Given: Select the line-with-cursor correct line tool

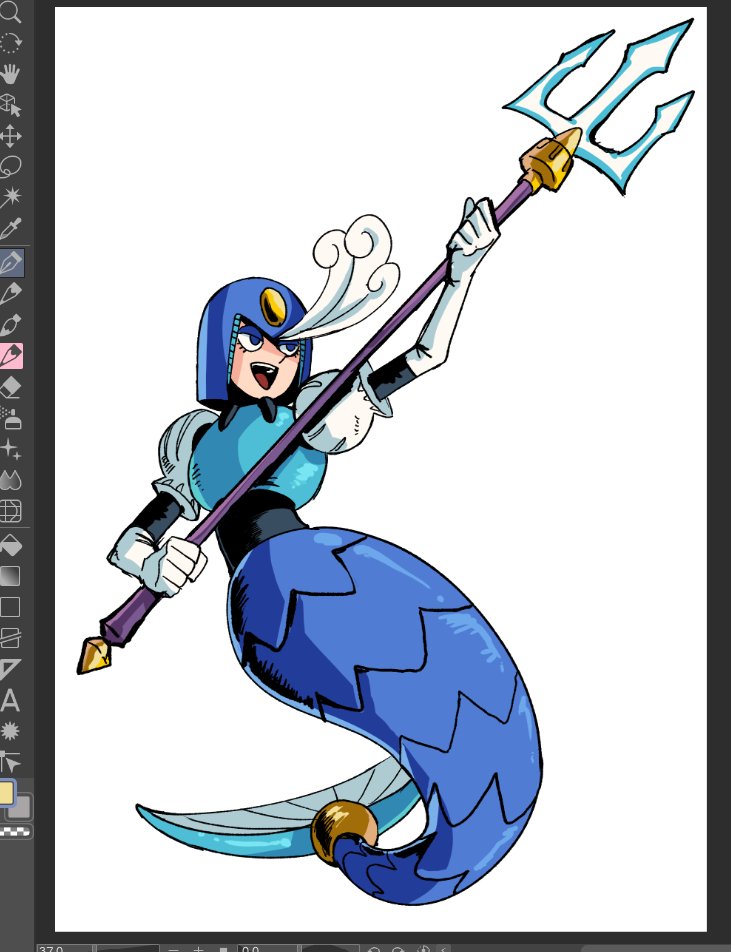Looking at the screenshot, I should 10,762.
